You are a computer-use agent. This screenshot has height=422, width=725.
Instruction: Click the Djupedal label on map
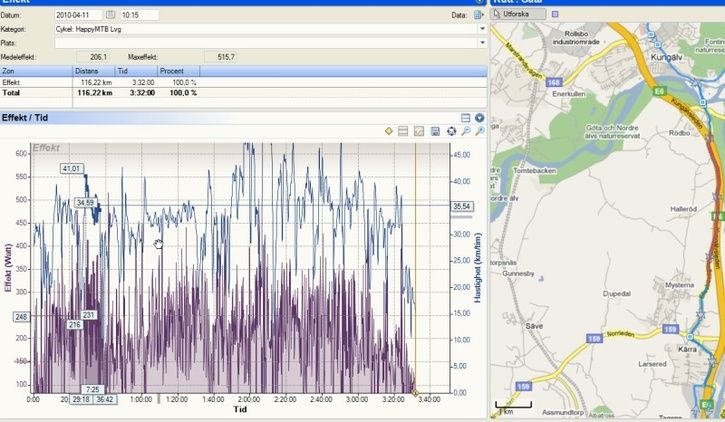pyautogui.click(x=617, y=294)
